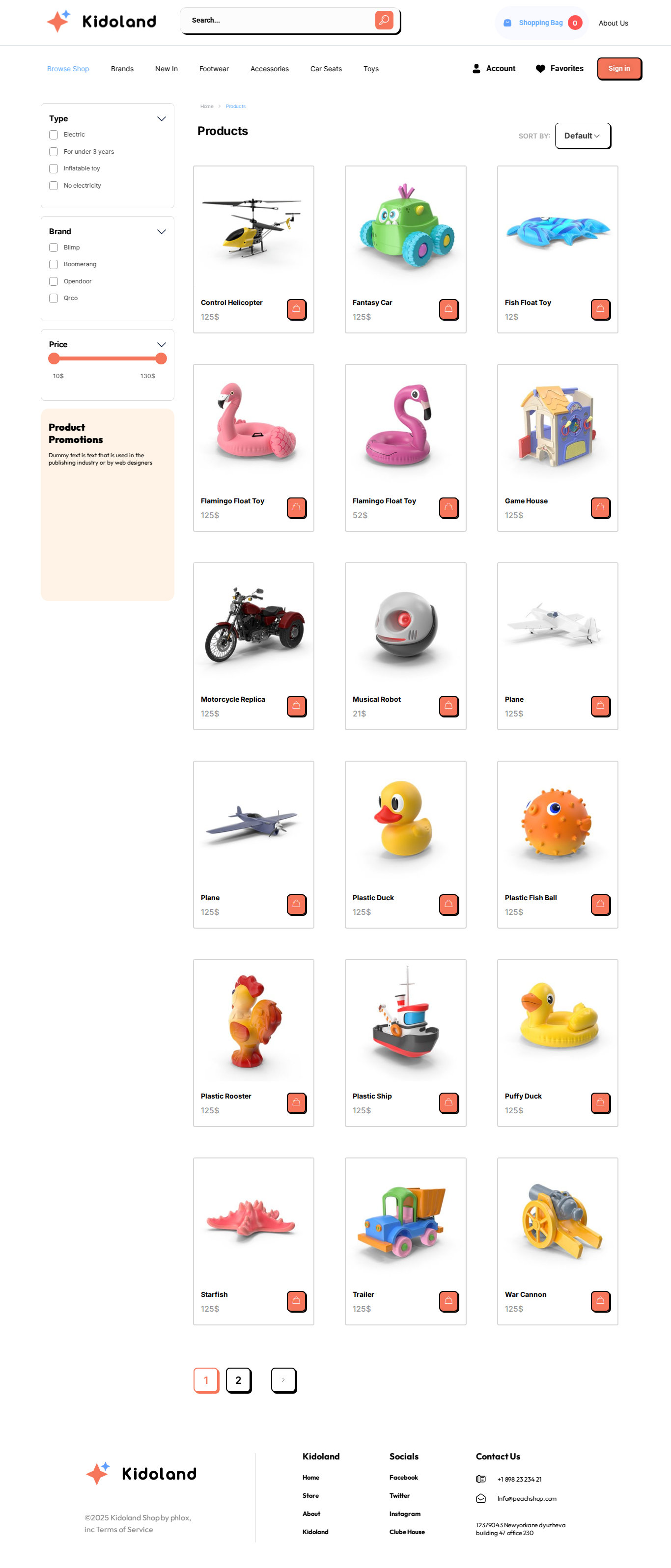Add Plastic Duck to shopping bag
Image resolution: width=671 pixels, height=1568 pixels.
tap(448, 905)
